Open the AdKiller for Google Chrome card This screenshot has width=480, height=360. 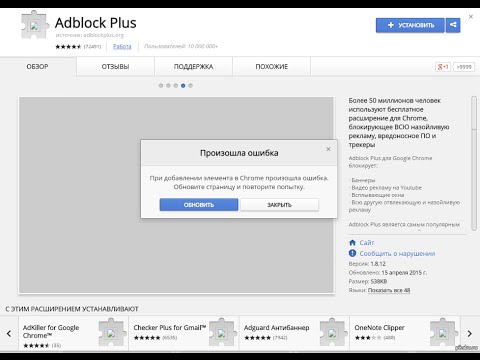tap(73, 333)
